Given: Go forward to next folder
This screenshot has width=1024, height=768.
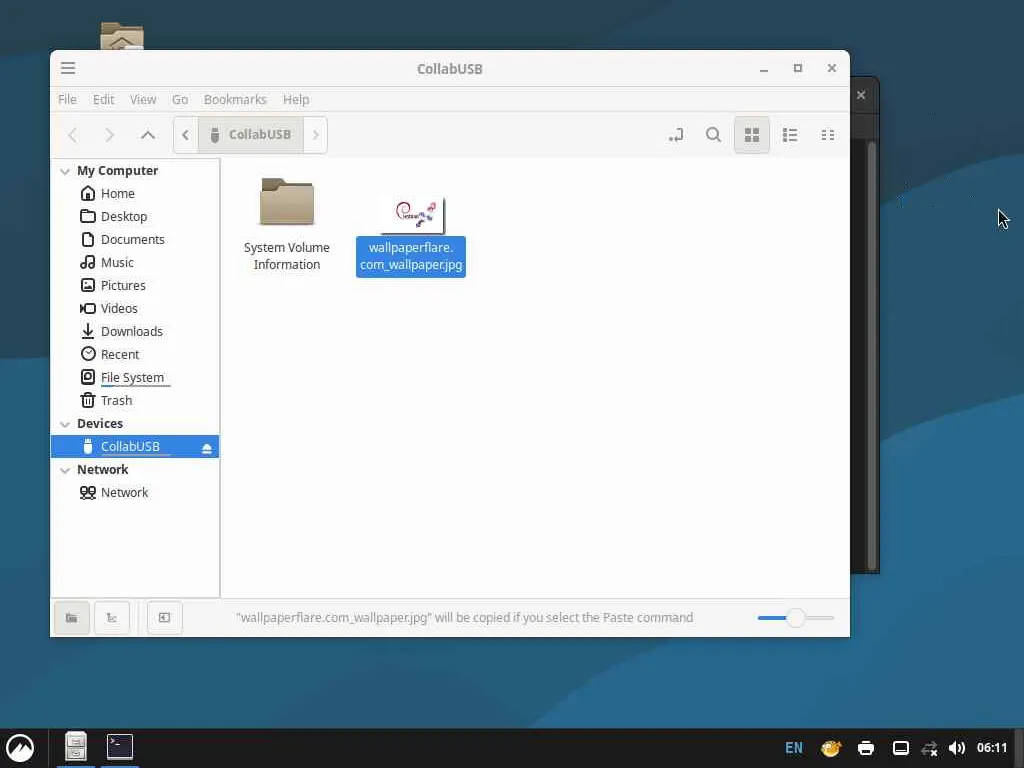Looking at the screenshot, I should pyautogui.click(x=110, y=135).
